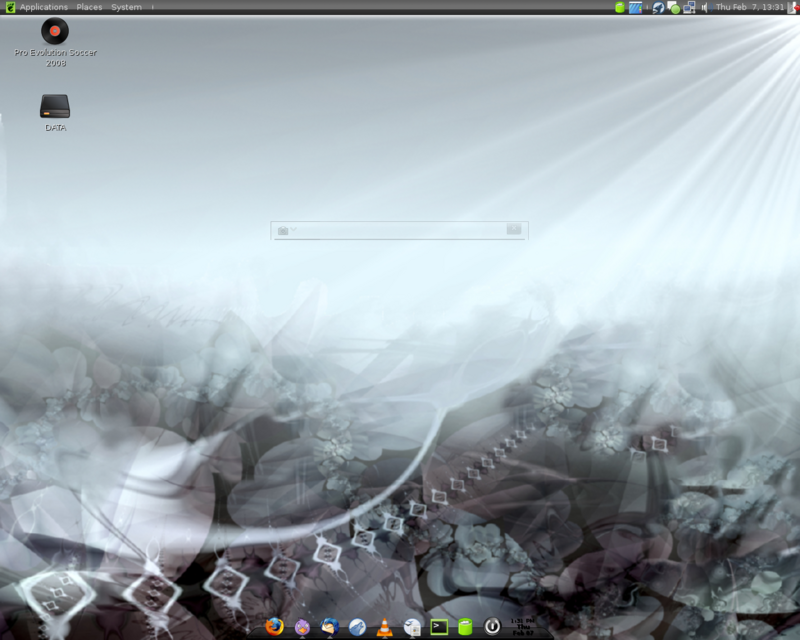Open the Places menu
Image resolution: width=800 pixels, height=640 pixels.
pos(89,7)
